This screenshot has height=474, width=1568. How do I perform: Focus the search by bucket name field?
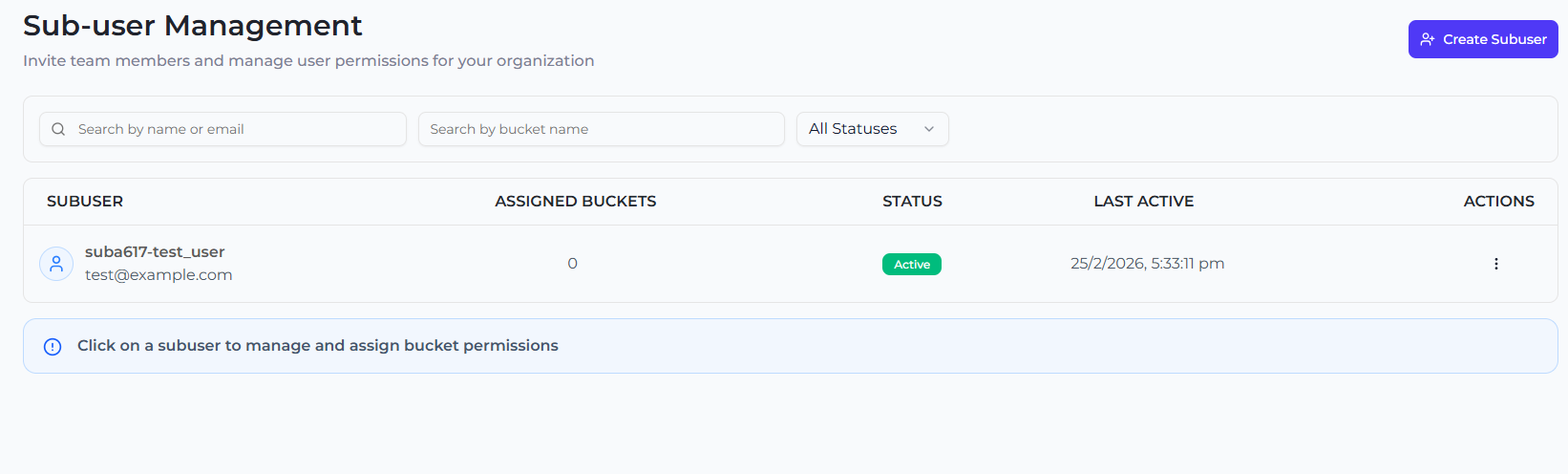coord(601,129)
